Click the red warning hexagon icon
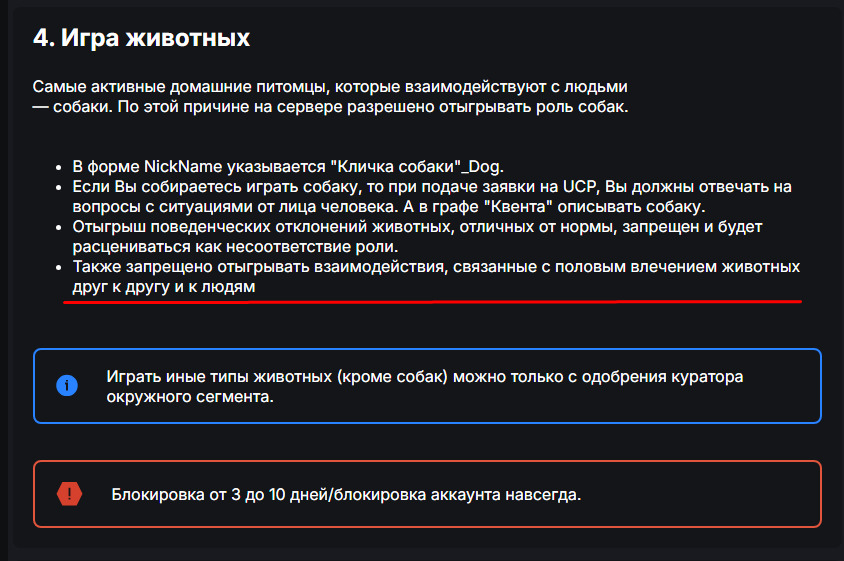844x561 pixels. click(x=69, y=494)
